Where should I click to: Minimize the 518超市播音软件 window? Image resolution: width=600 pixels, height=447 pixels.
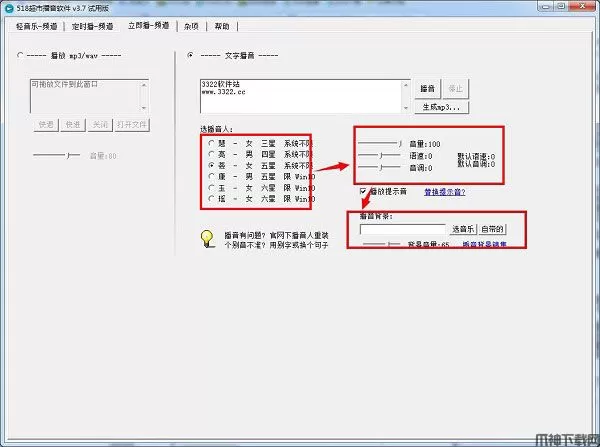click(x=545, y=7)
